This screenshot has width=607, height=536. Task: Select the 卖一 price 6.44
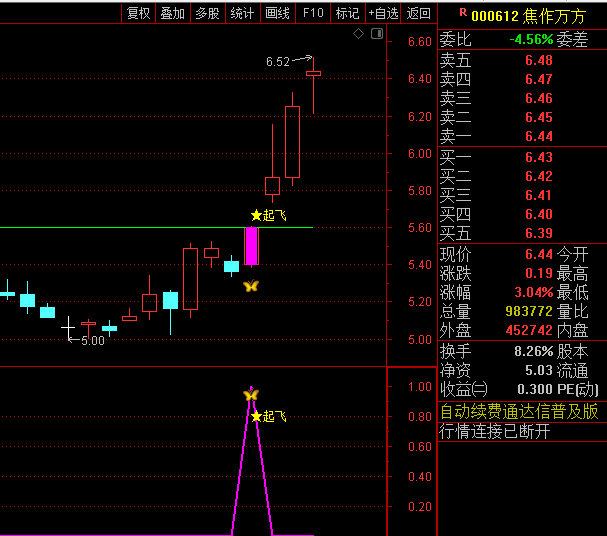tap(539, 136)
